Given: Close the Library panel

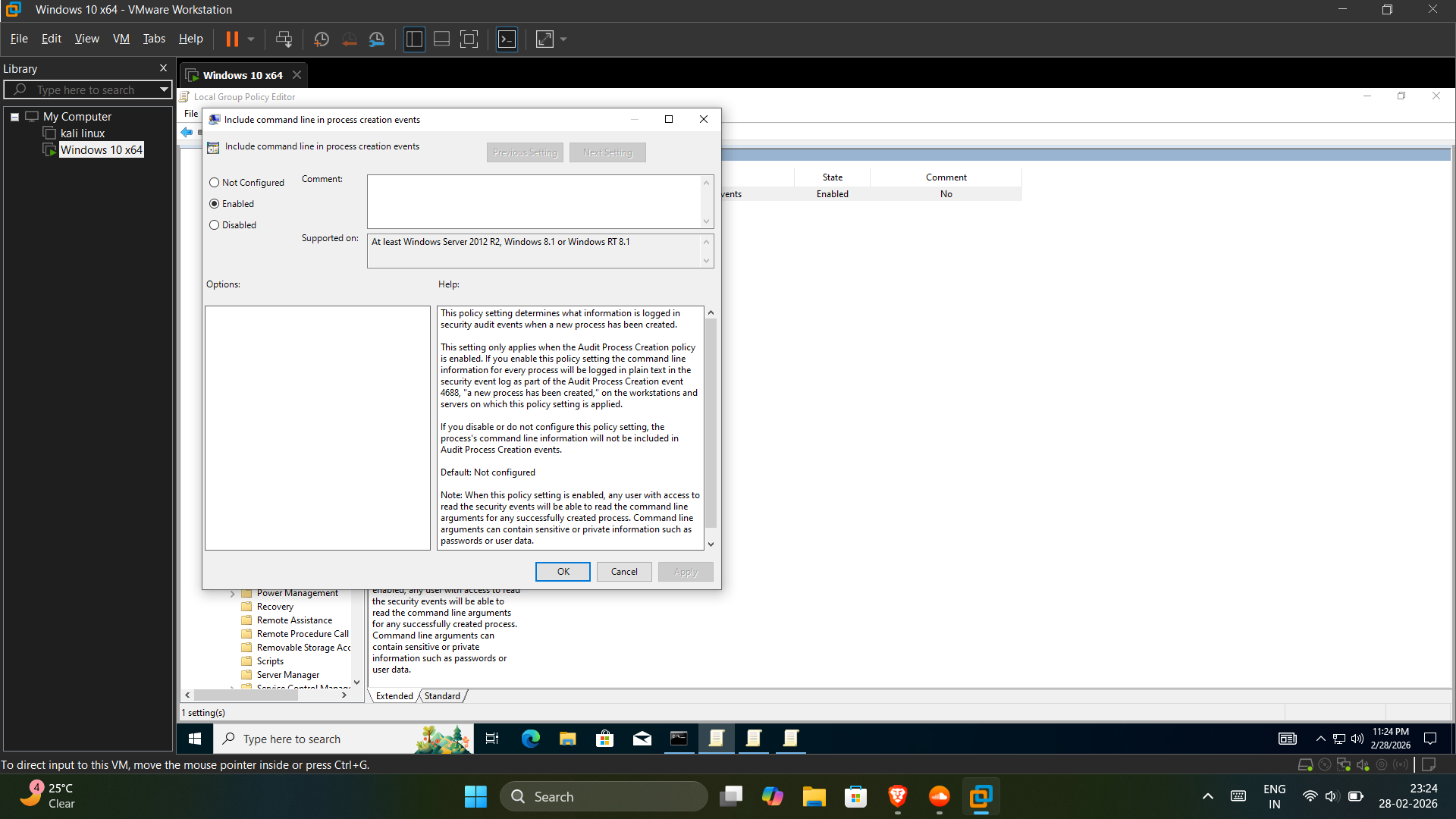Looking at the screenshot, I should 163,68.
